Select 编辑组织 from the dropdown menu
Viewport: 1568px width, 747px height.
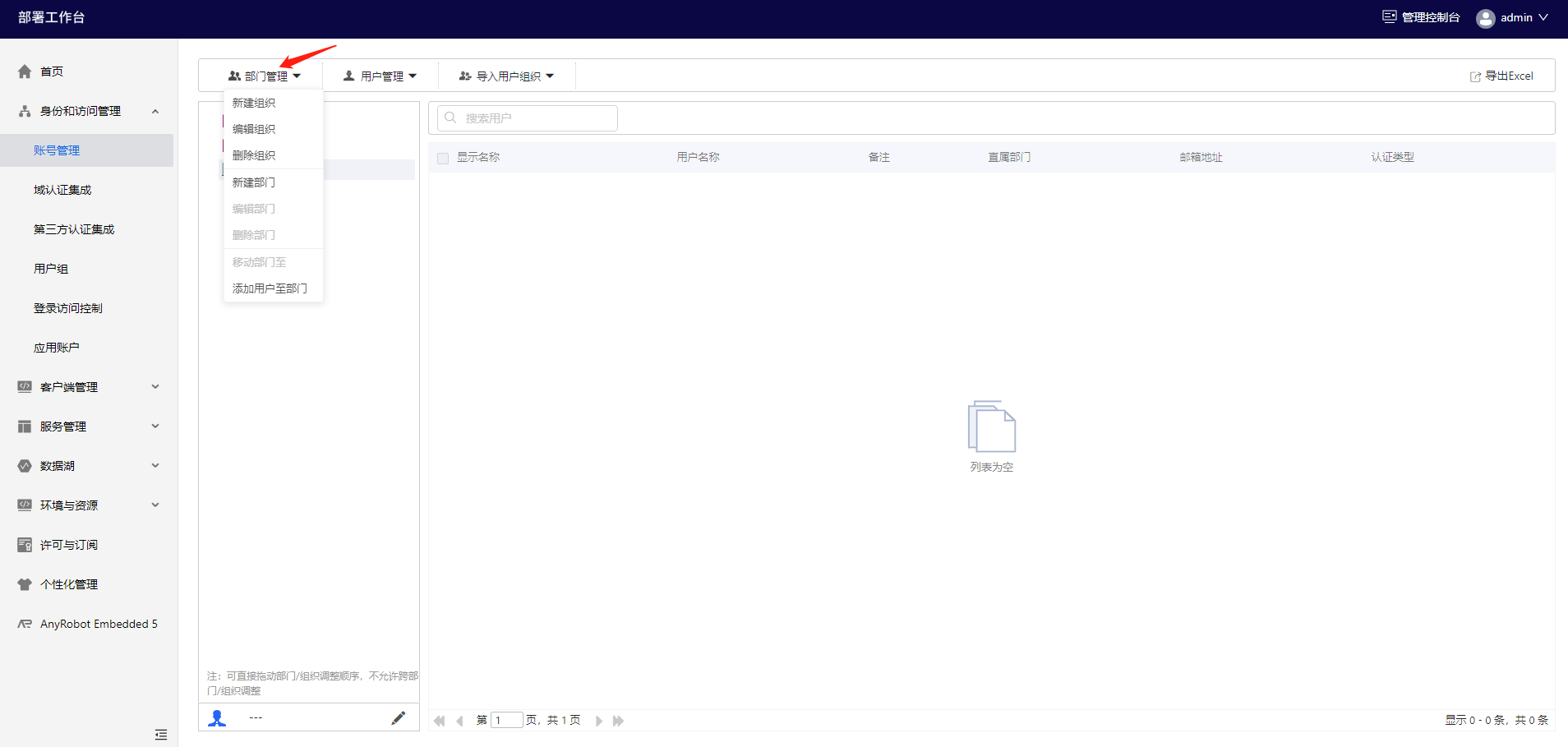pos(273,129)
